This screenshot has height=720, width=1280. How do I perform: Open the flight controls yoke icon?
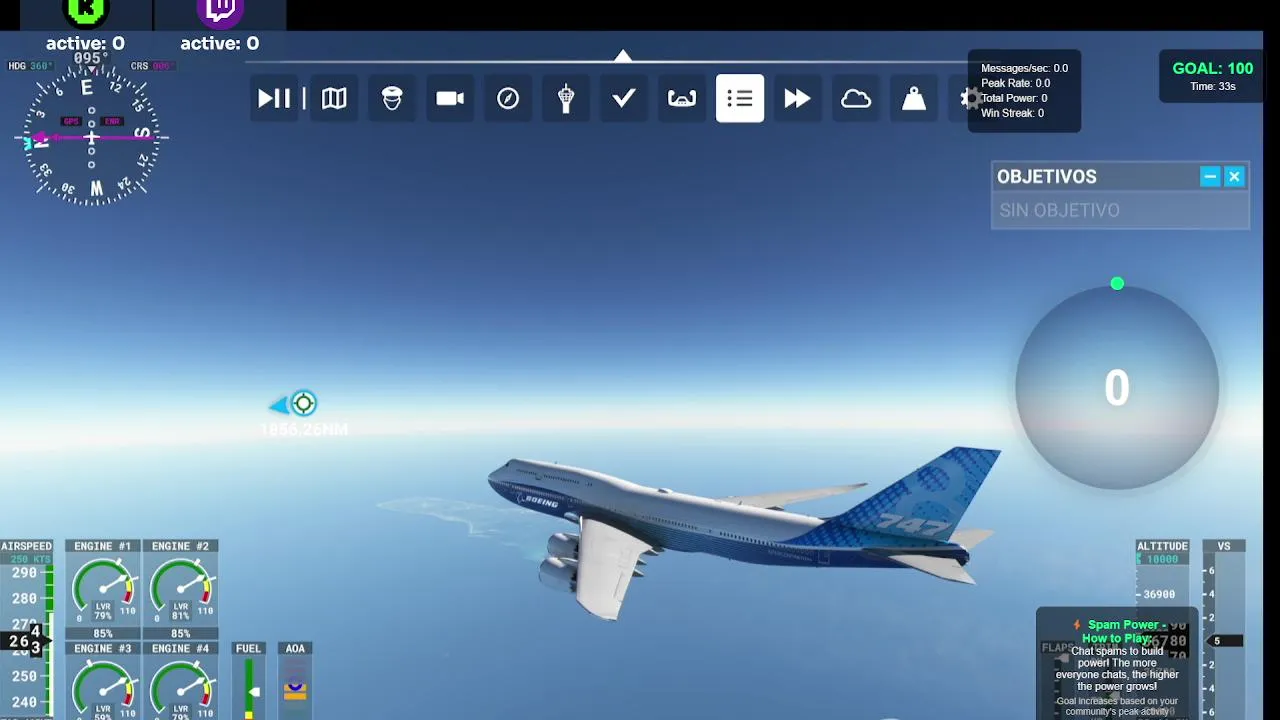pos(682,98)
